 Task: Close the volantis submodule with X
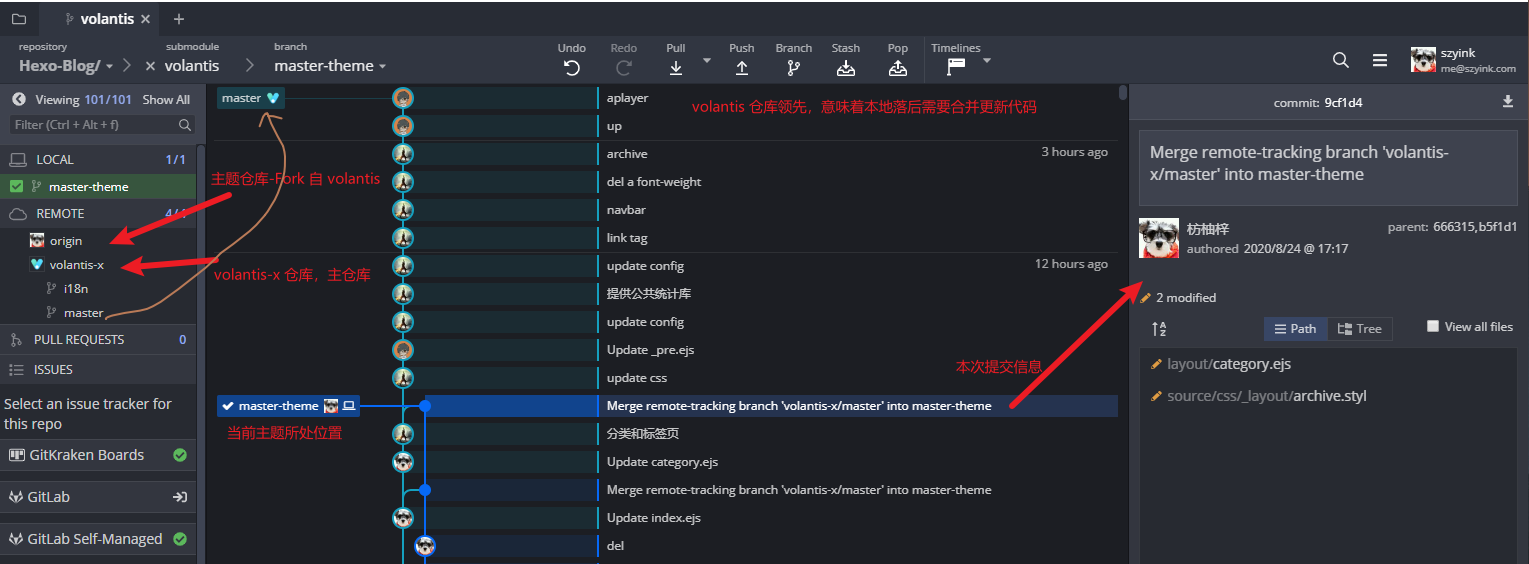coord(150,66)
